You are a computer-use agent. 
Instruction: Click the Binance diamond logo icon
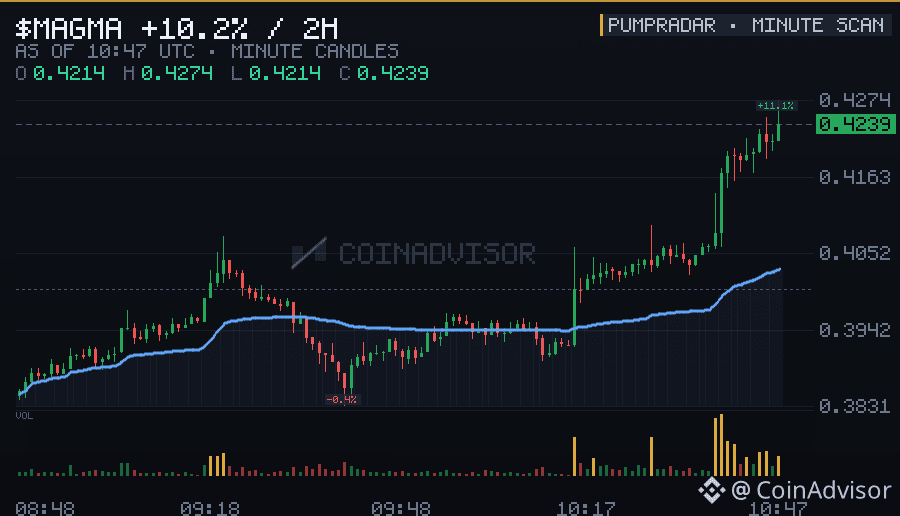[x=712, y=490]
